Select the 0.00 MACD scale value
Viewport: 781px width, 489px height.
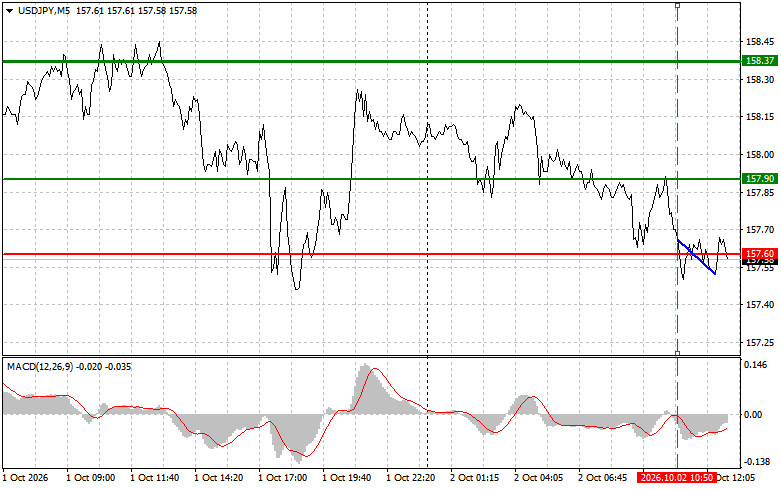click(753, 415)
